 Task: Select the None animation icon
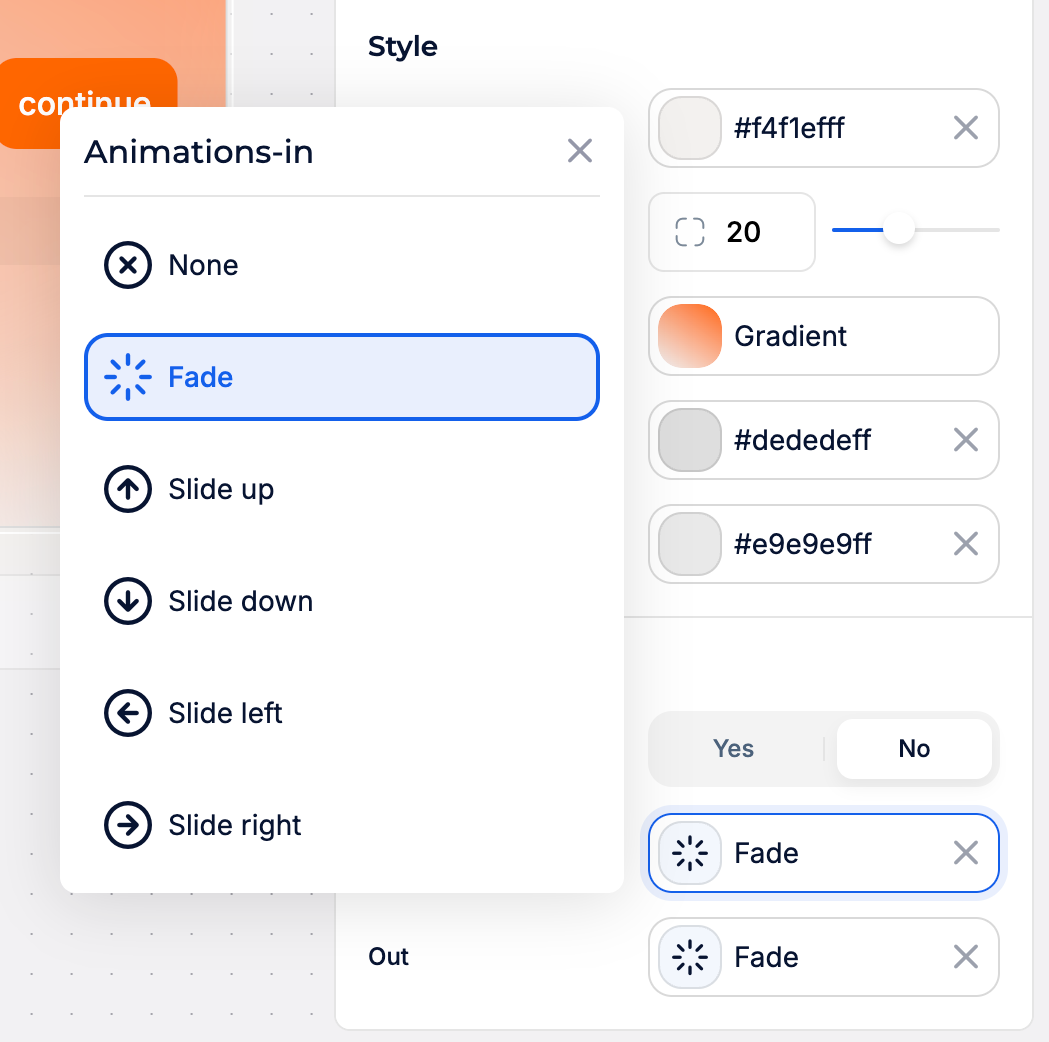(x=127, y=265)
